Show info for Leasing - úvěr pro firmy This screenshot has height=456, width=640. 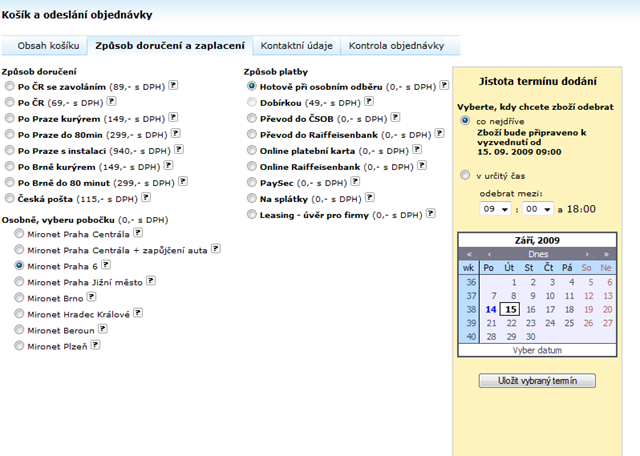click(x=431, y=214)
